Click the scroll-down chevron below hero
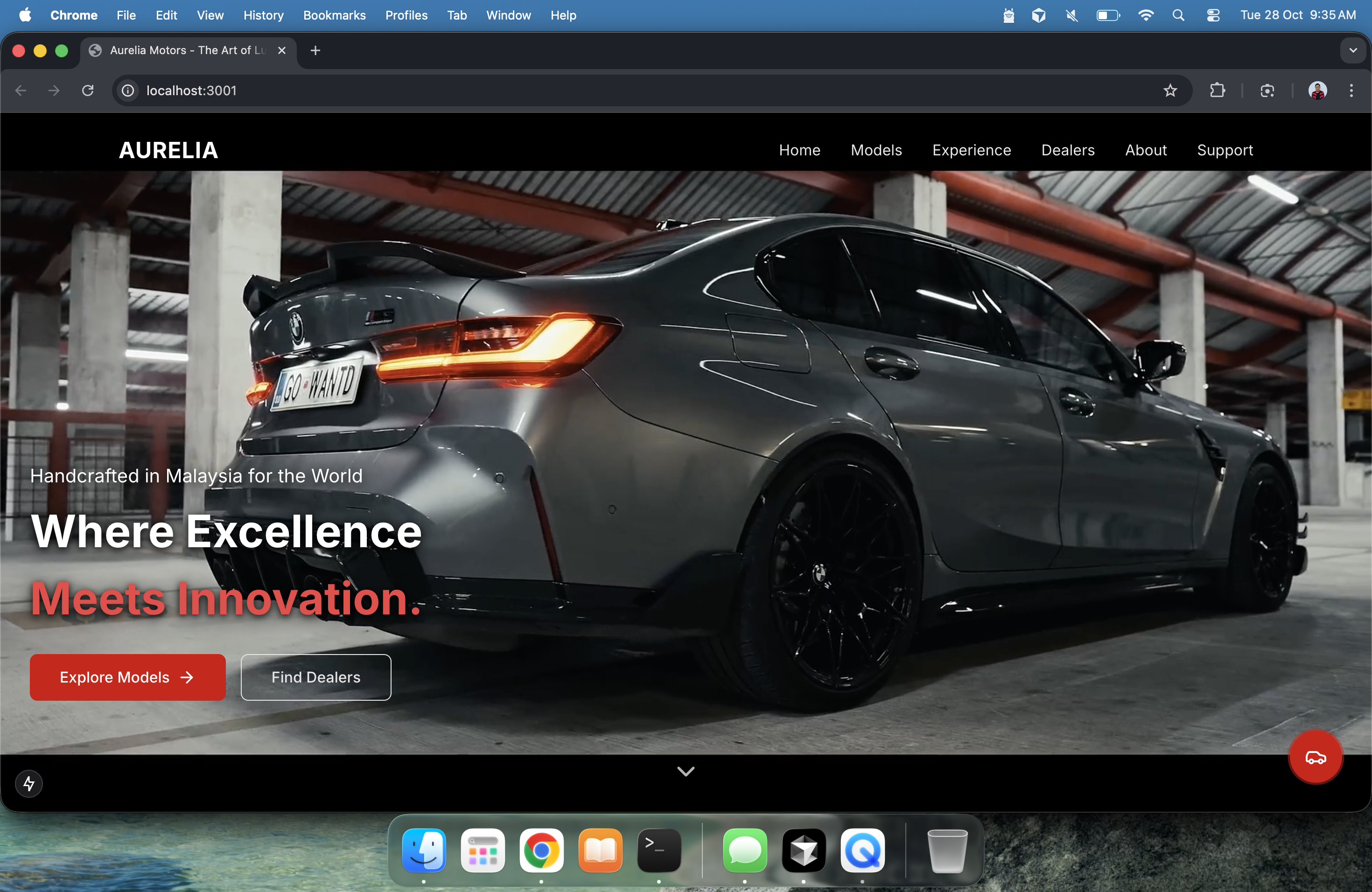This screenshot has width=1372, height=892. [686, 771]
